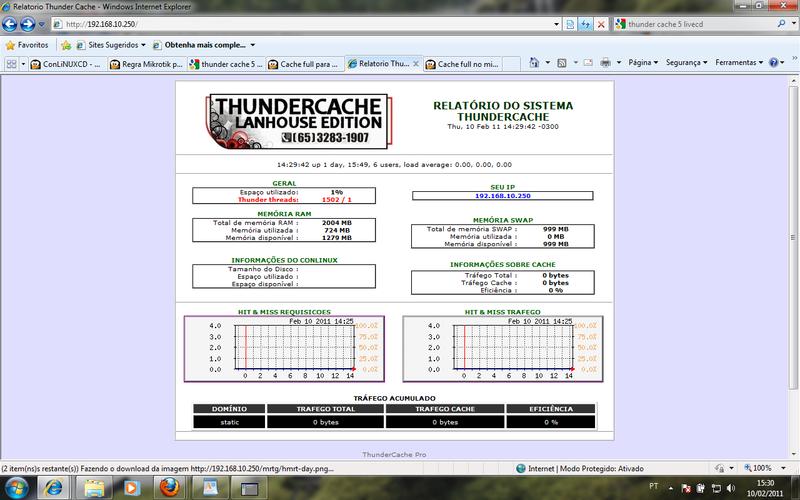Expand the RSS feeds dropdown arrow

(576, 62)
